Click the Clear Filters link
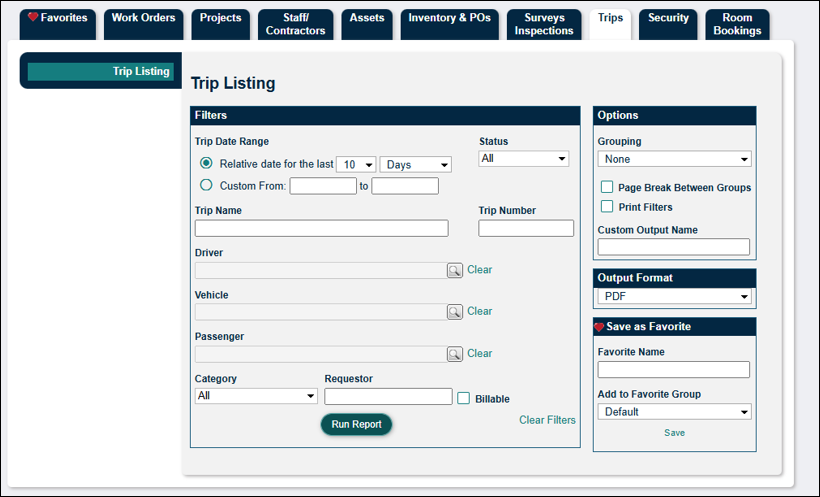The width and height of the screenshot is (820, 497). coord(547,420)
